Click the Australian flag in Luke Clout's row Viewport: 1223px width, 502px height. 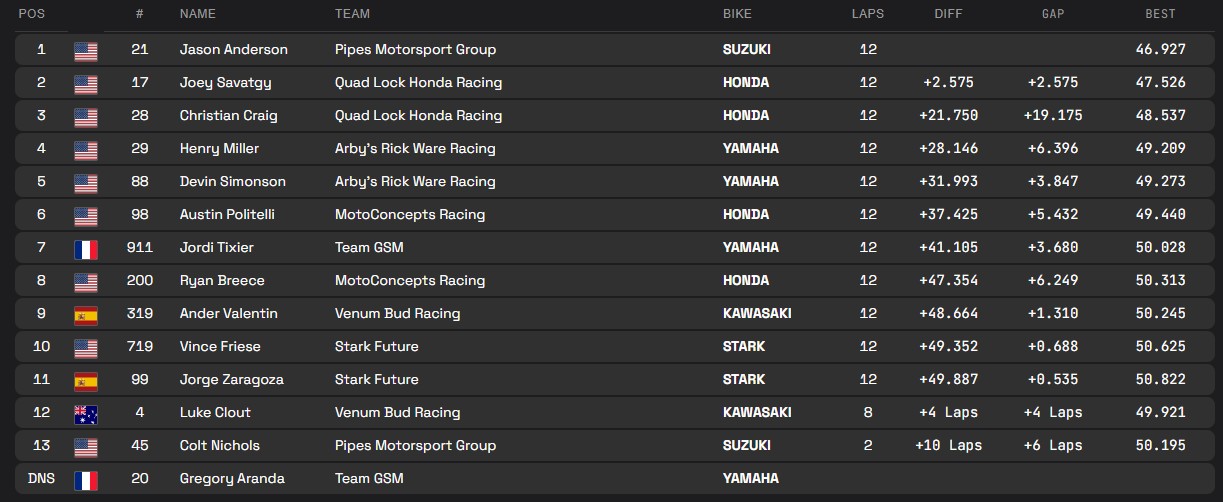click(x=86, y=413)
